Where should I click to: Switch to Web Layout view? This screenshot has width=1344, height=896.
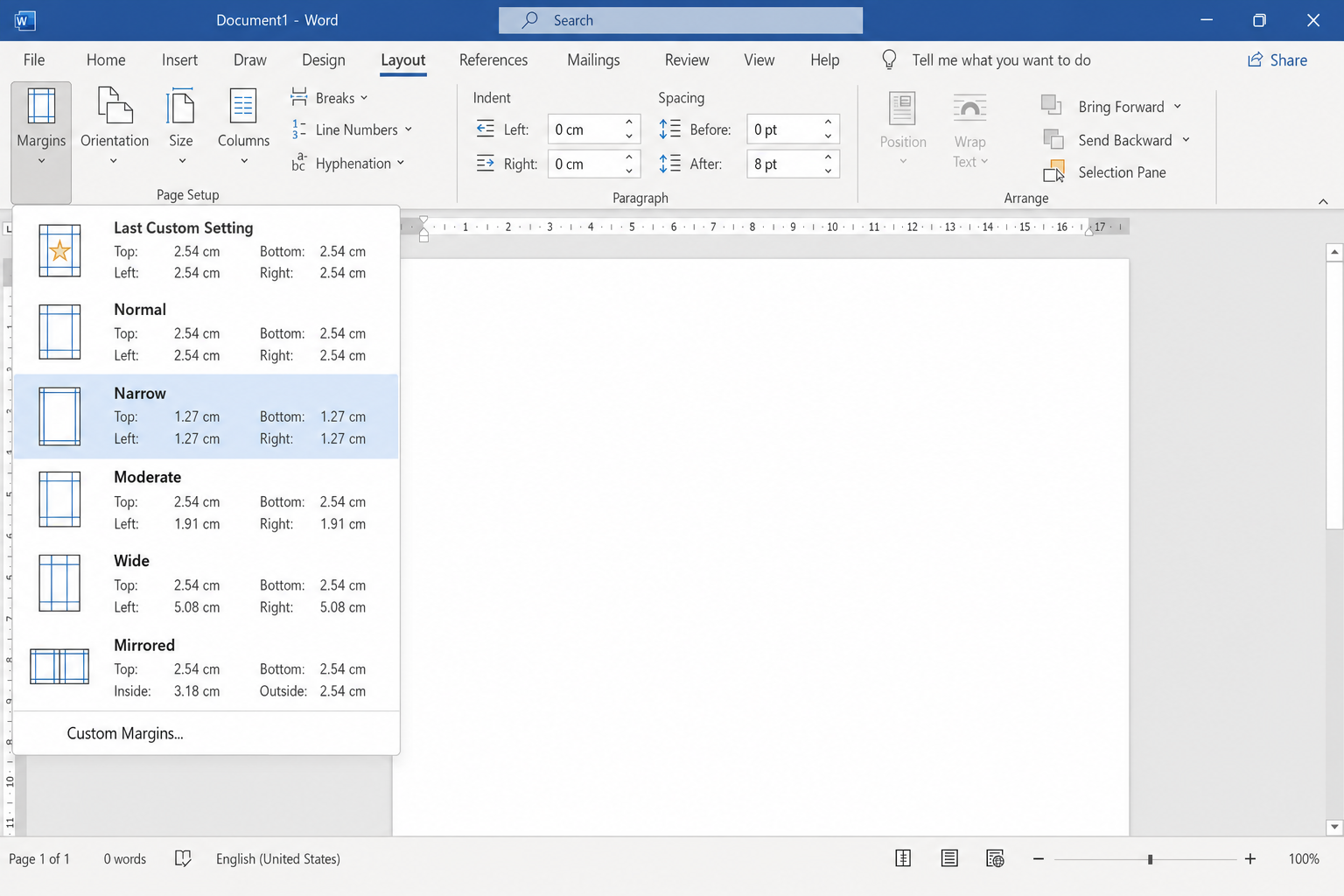995,858
